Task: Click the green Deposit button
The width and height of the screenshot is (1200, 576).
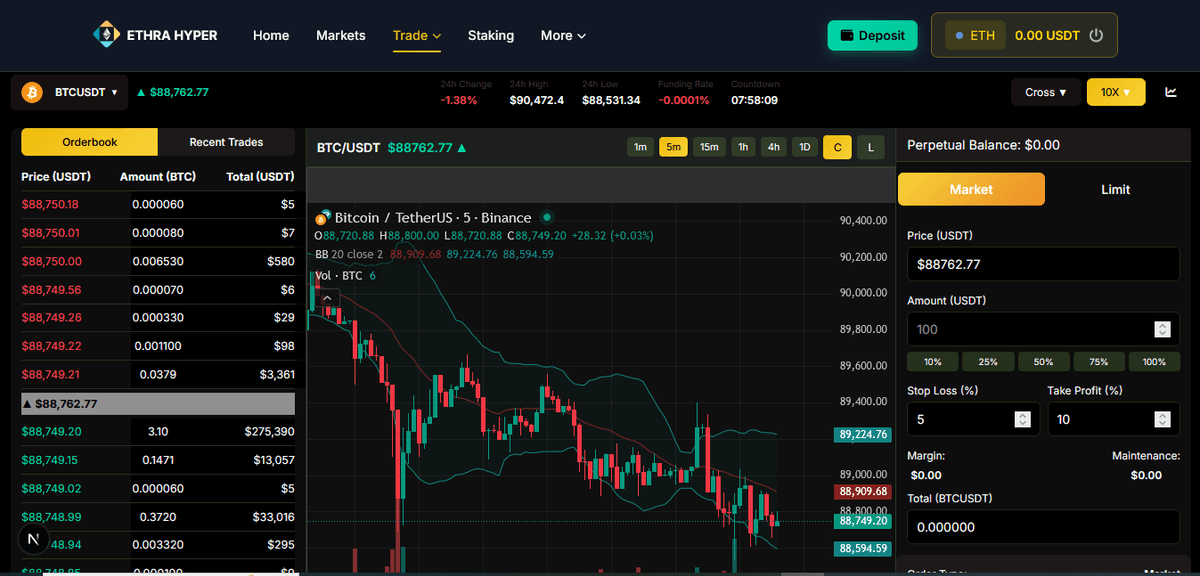Action: [x=872, y=35]
